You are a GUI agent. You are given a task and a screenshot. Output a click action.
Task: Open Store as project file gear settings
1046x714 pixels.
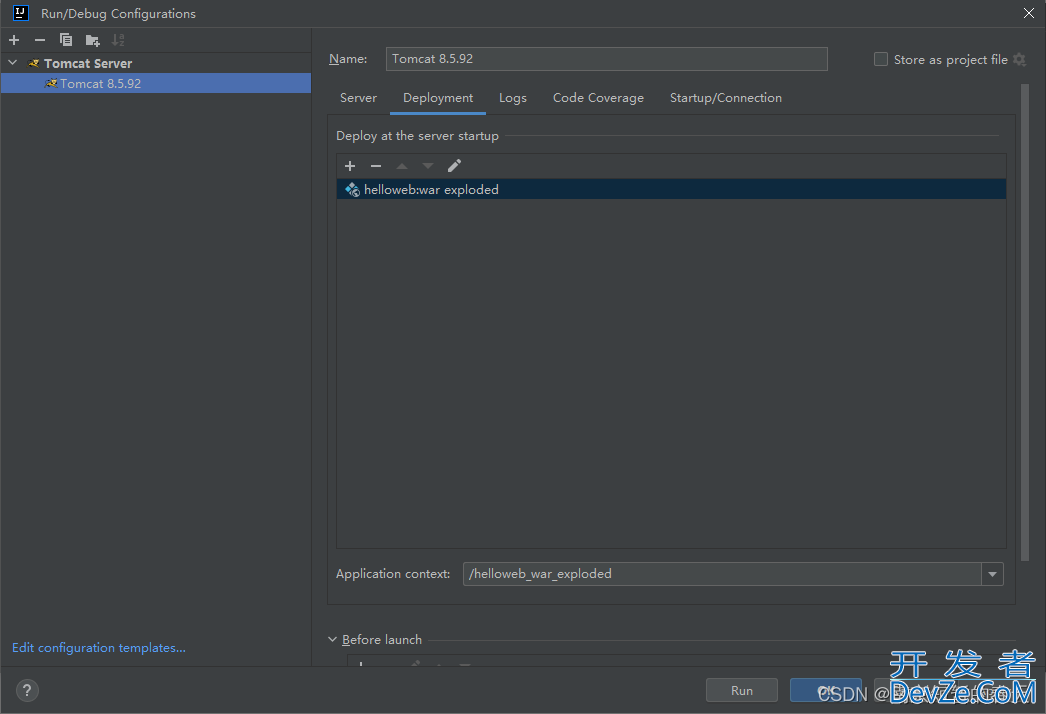tap(1019, 59)
